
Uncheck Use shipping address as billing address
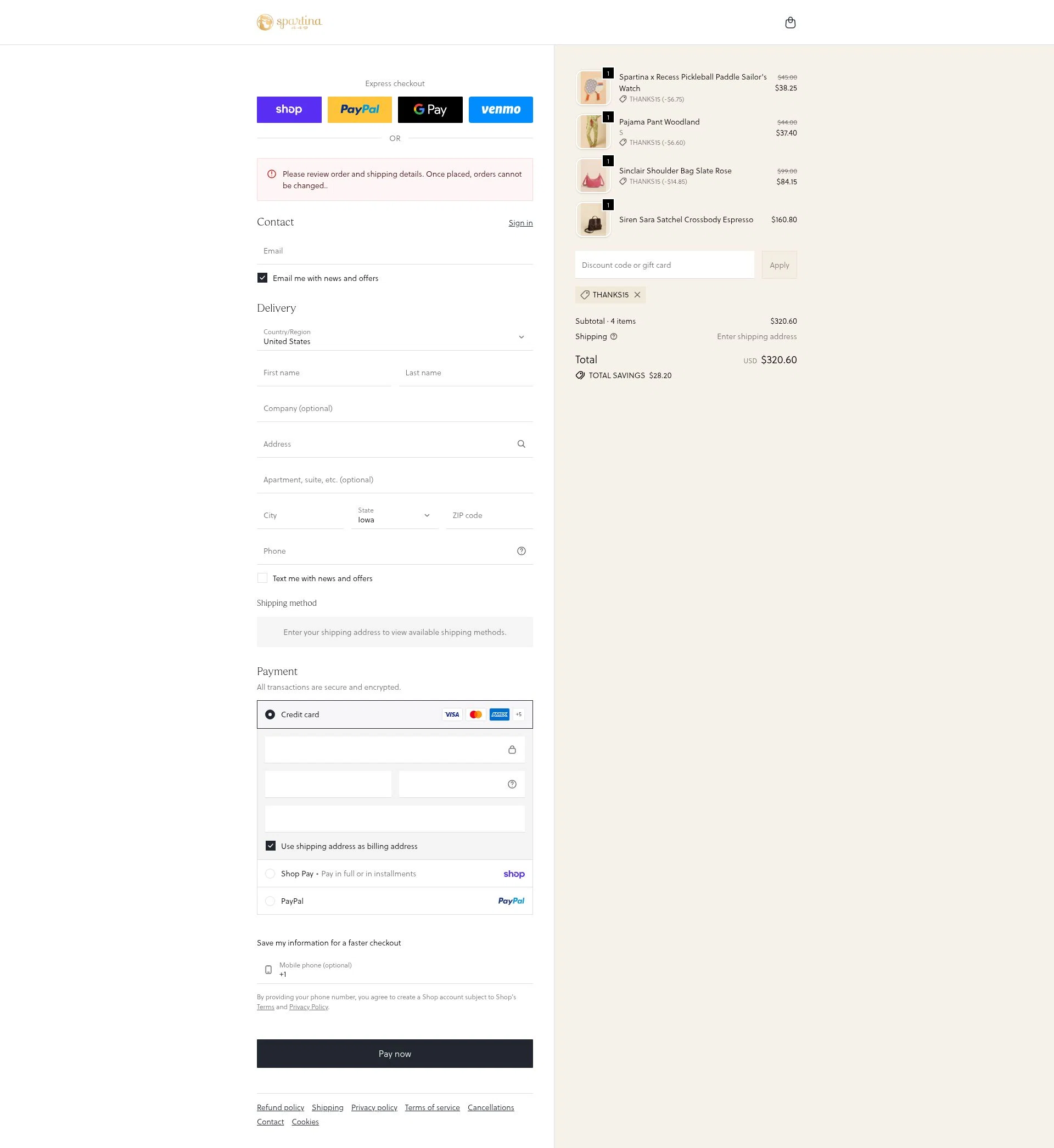pyautogui.click(x=270, y=846)
